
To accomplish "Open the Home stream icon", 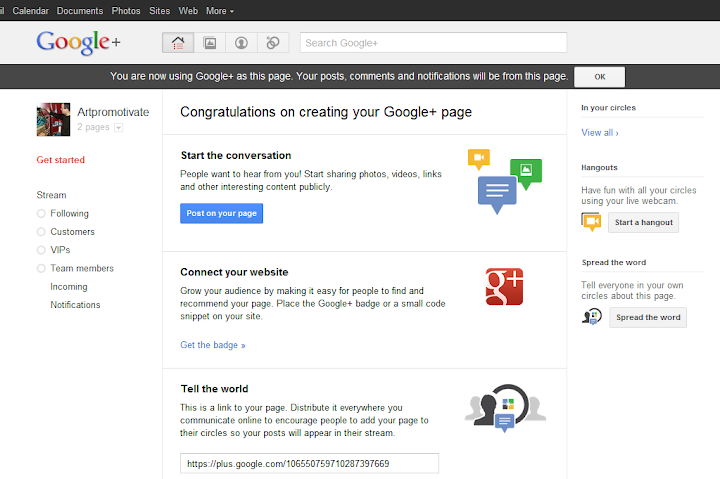I will (178, 43).
